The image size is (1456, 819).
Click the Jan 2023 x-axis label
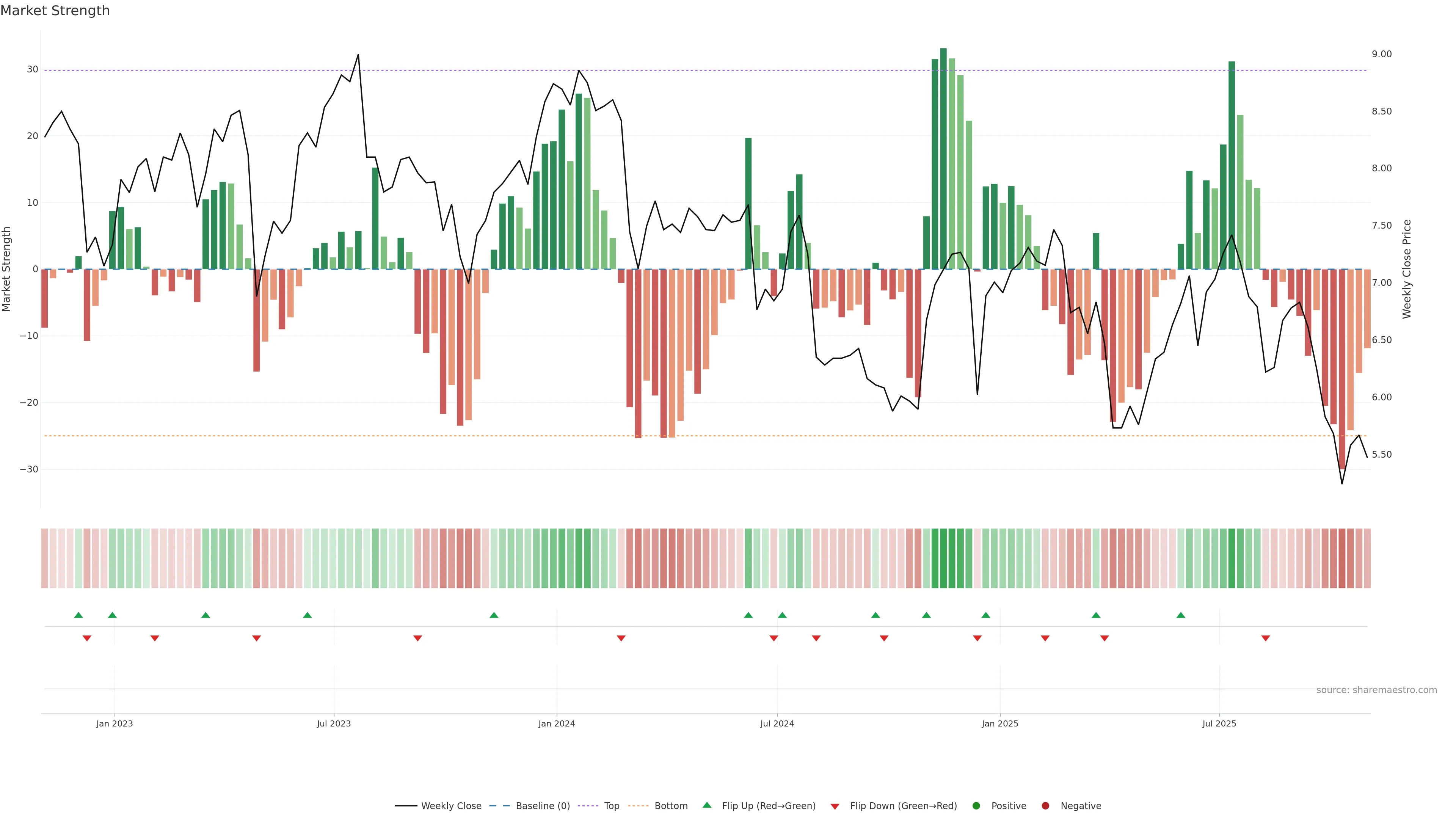pos(114,723)
